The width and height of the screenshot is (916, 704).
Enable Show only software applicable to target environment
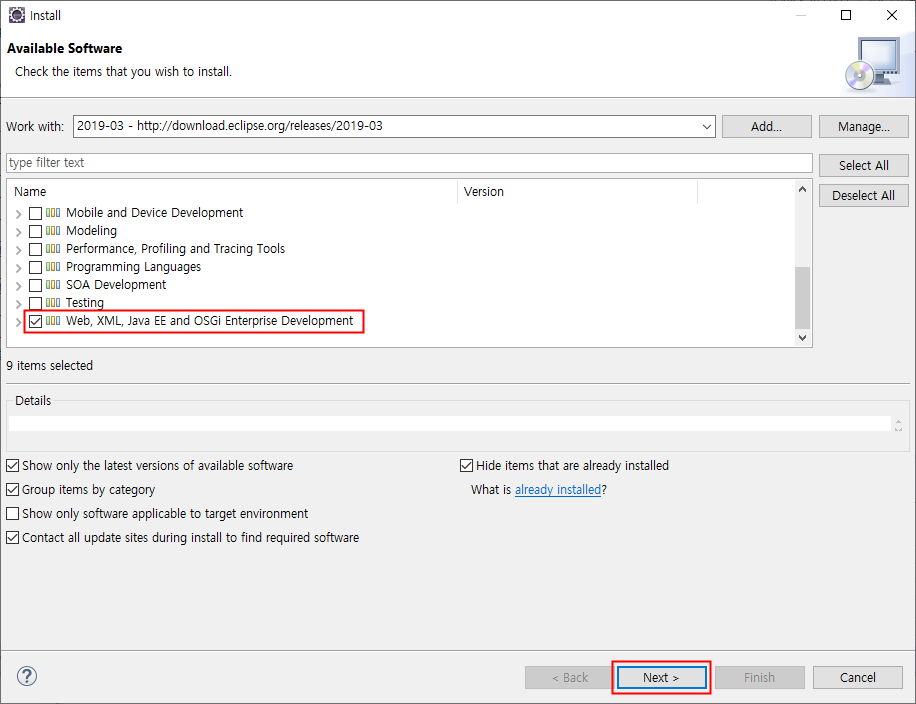click(12, 514)
